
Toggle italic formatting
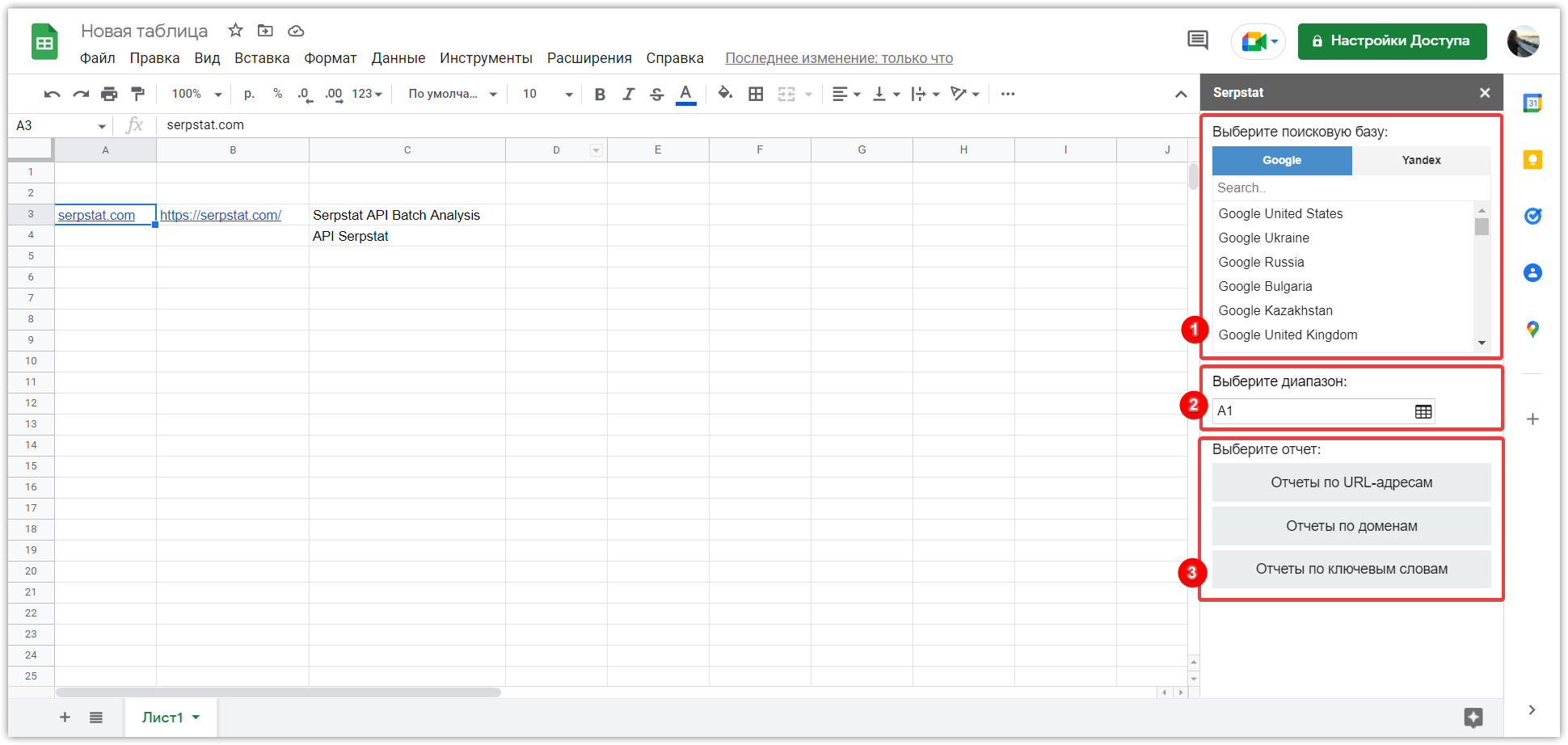[628, 95]
